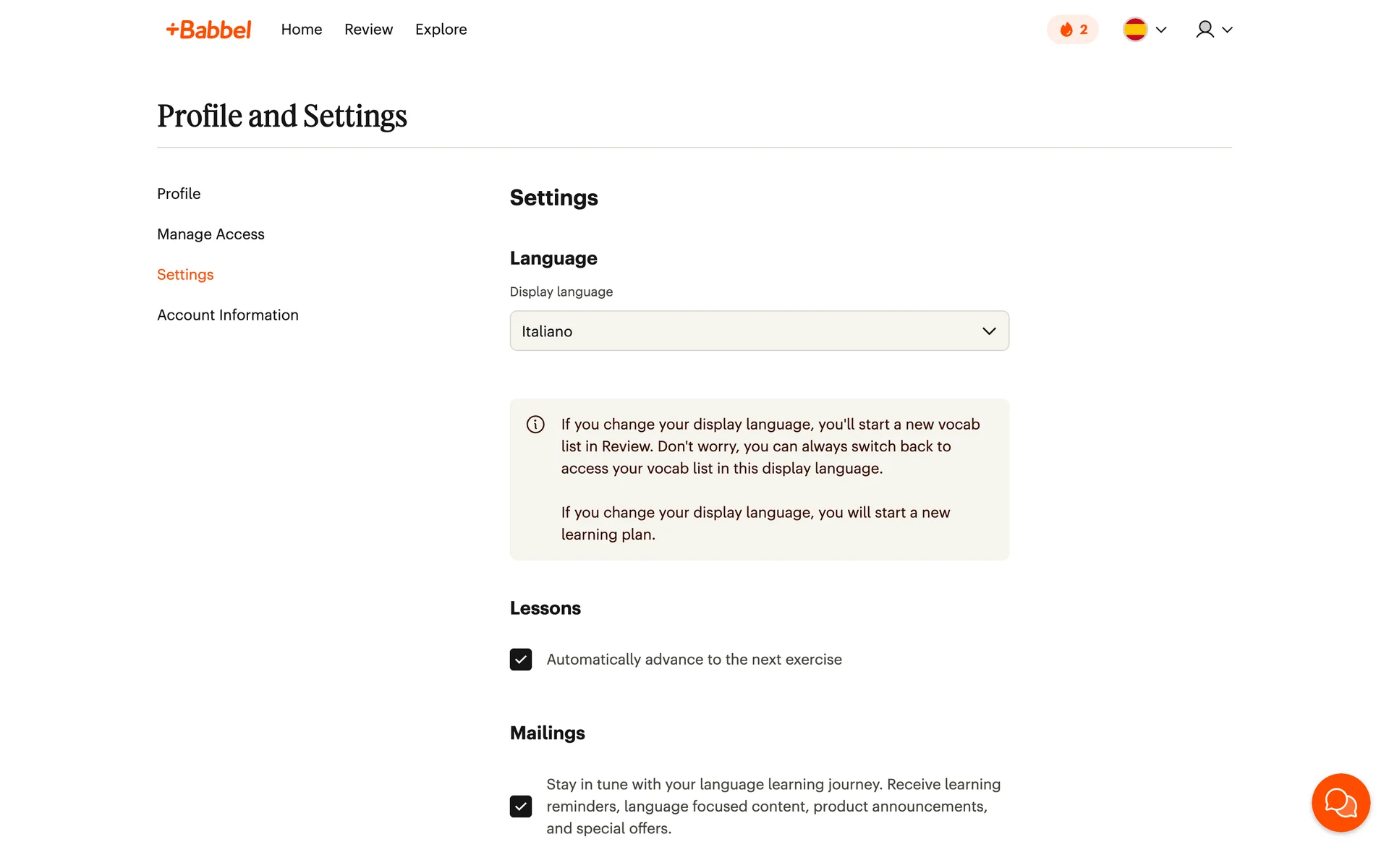The width and height of the screenshot is (1389, 868).
Task: Open the Profile sidebar link
Action: coord(179,194)
